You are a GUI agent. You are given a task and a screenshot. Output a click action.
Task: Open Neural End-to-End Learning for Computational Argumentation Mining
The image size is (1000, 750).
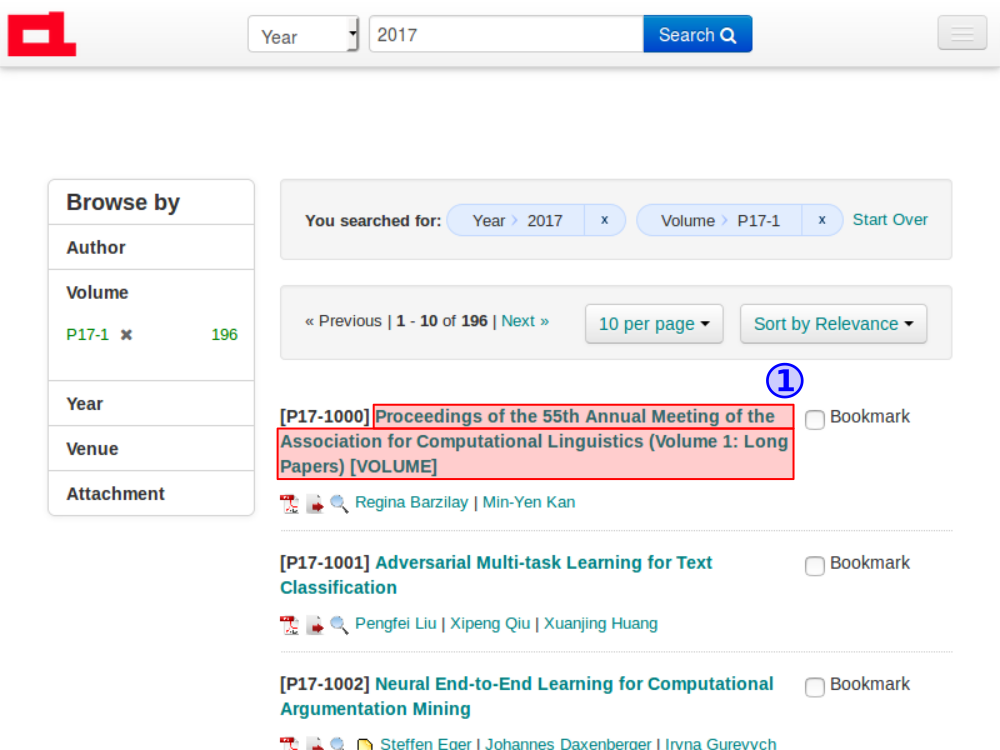(527, 696)
